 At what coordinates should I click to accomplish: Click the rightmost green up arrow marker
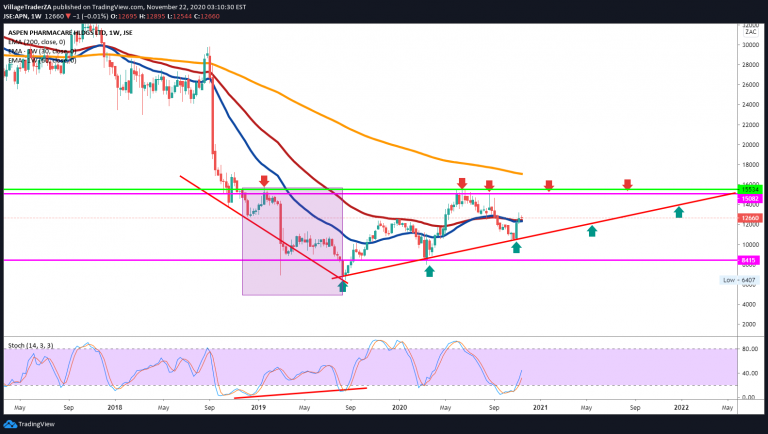pyautogui.click(x=679, y=211)
